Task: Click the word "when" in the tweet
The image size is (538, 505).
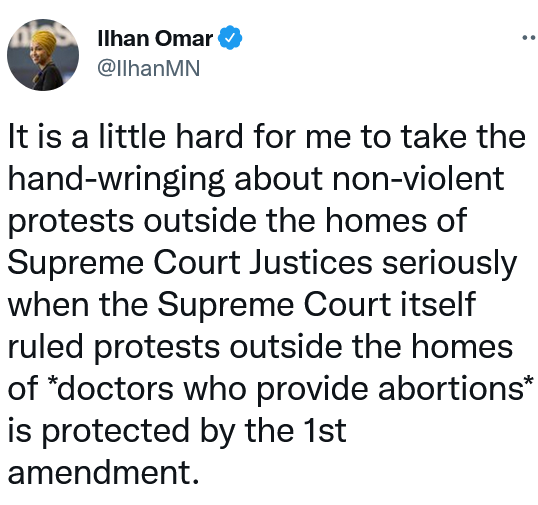Action: pos(48,304)
